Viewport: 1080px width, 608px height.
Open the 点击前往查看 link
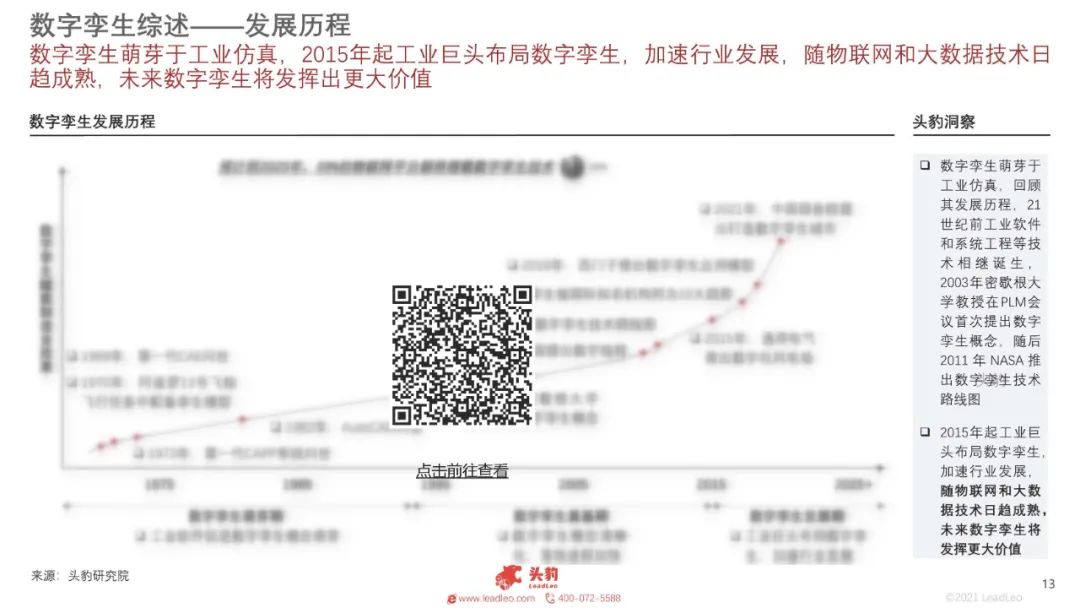click(x=462, y=471)
